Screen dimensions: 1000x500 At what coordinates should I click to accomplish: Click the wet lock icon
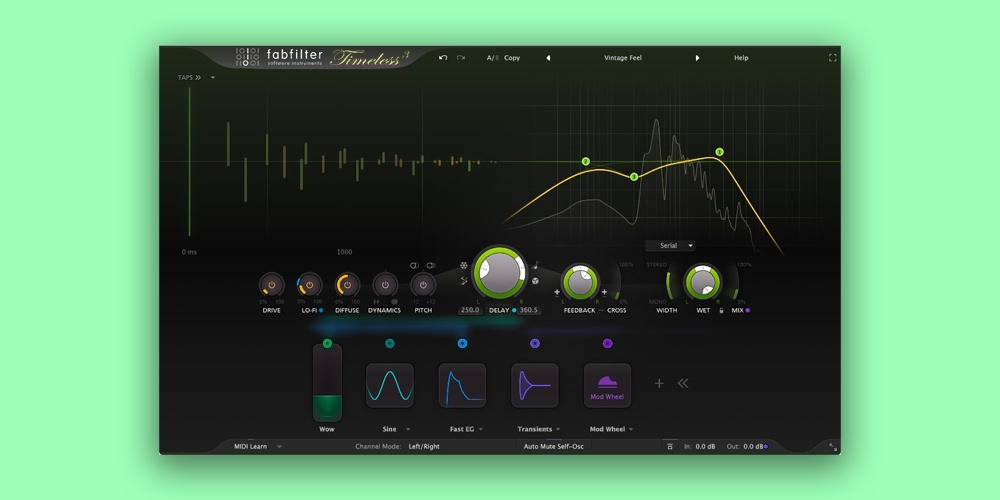[x=721, y=311]
